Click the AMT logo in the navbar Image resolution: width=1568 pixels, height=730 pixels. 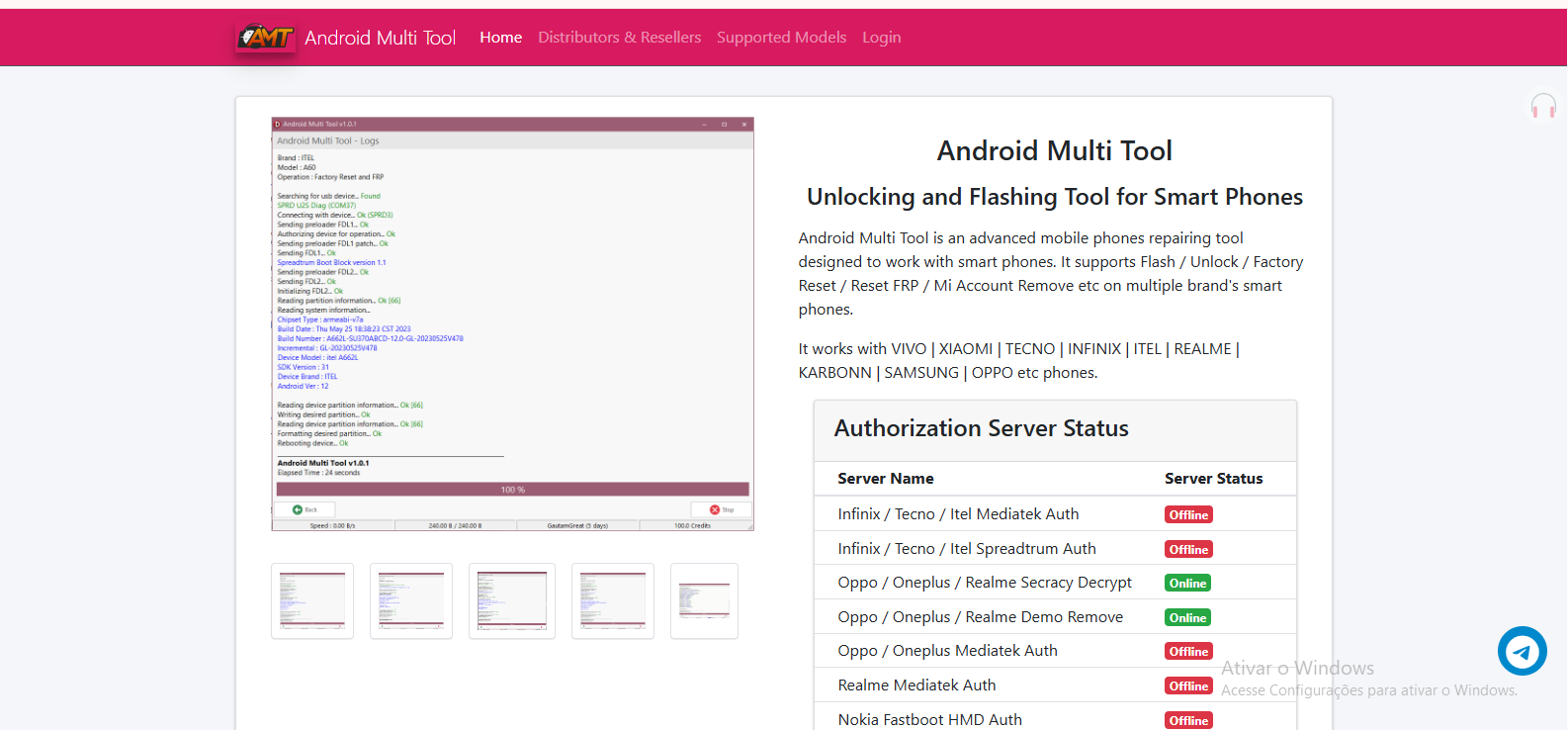point(265,38)
